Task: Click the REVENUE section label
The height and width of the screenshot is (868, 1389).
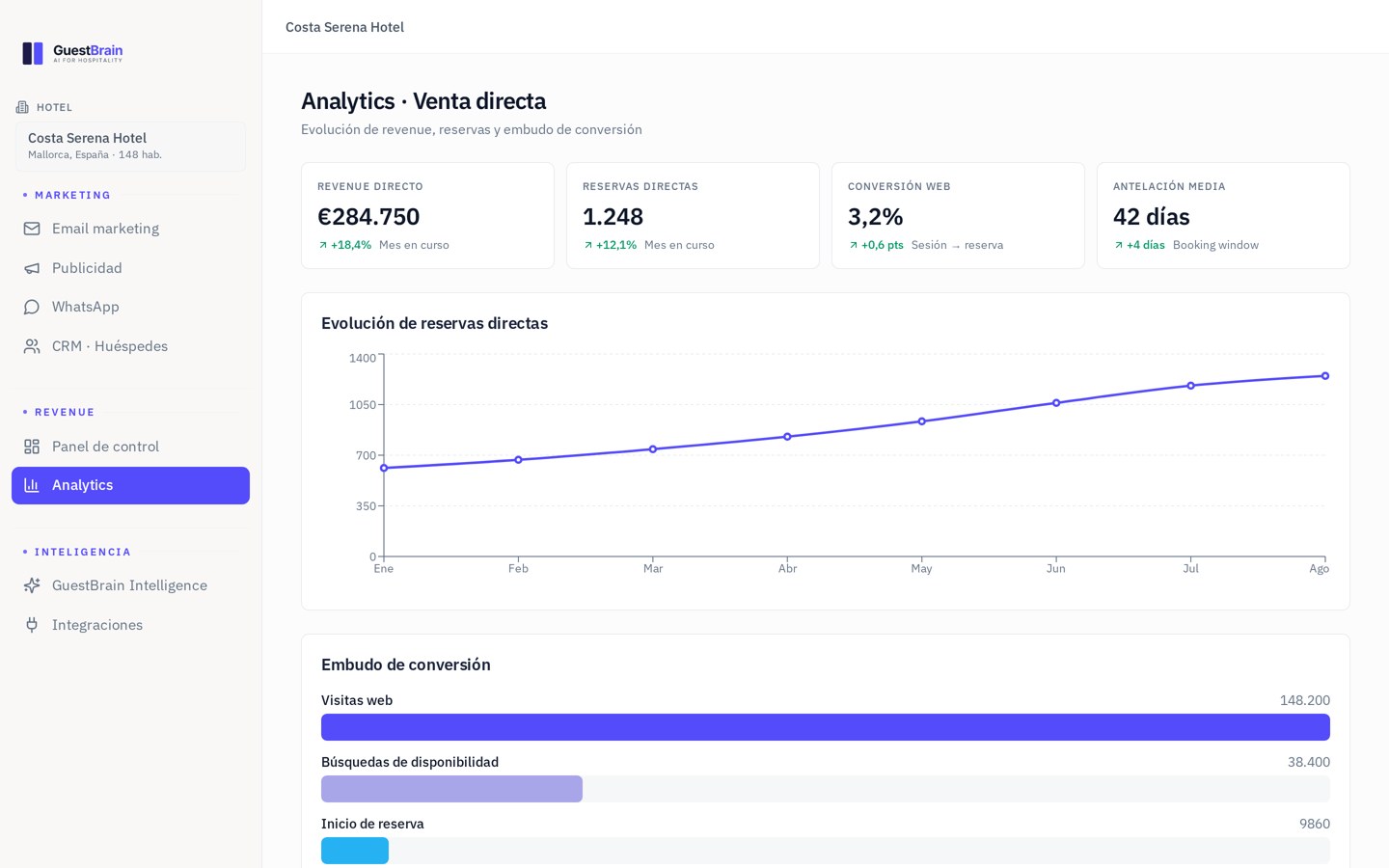Action: click(65, 412)
